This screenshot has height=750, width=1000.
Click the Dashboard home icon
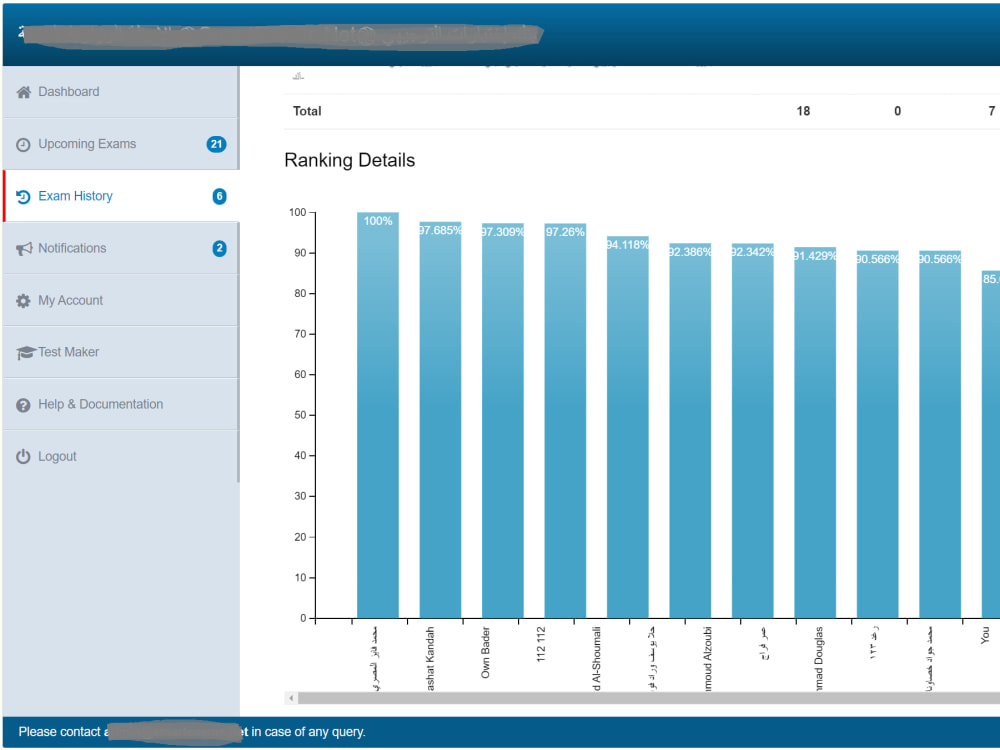click(x=24, y=92)
